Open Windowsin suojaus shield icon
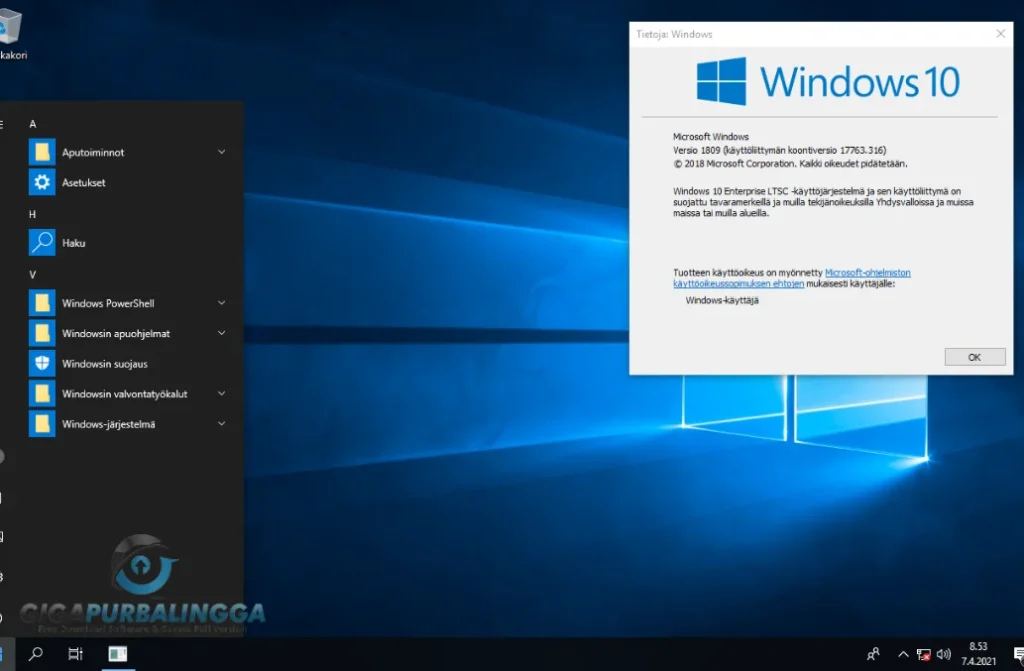The width and height of the screenshot is (1024, 671). [x=41, y=363]
